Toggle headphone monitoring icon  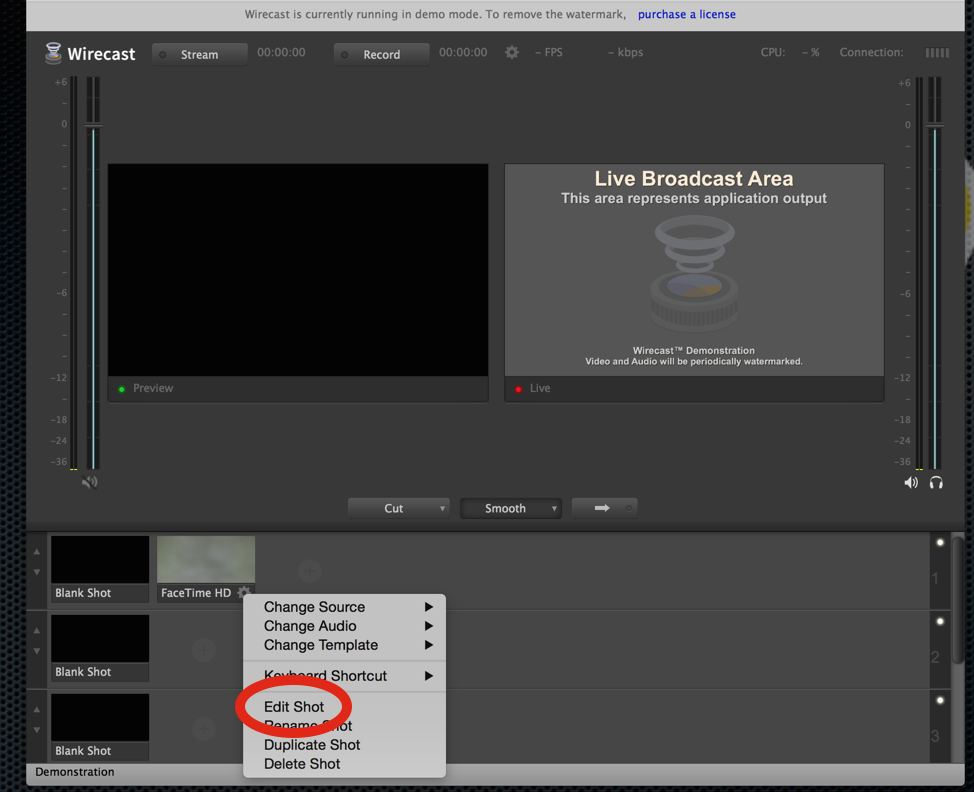[936, 483]
